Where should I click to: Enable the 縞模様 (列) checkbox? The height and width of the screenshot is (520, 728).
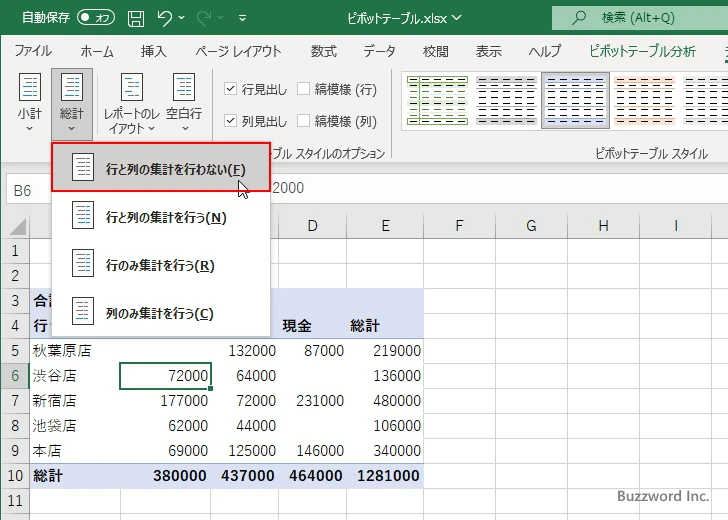point(303,121)
